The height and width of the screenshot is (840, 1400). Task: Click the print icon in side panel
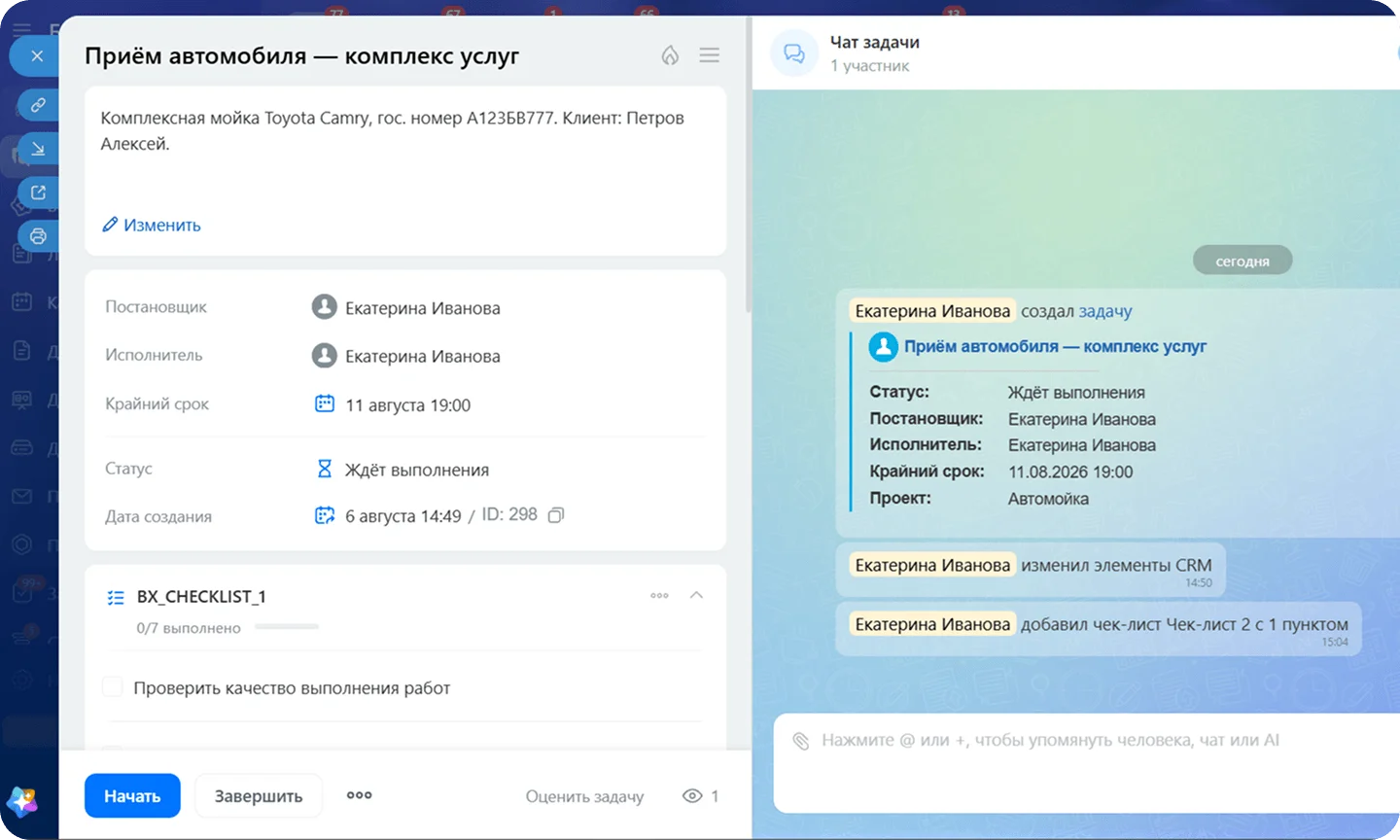click(38, 236)
